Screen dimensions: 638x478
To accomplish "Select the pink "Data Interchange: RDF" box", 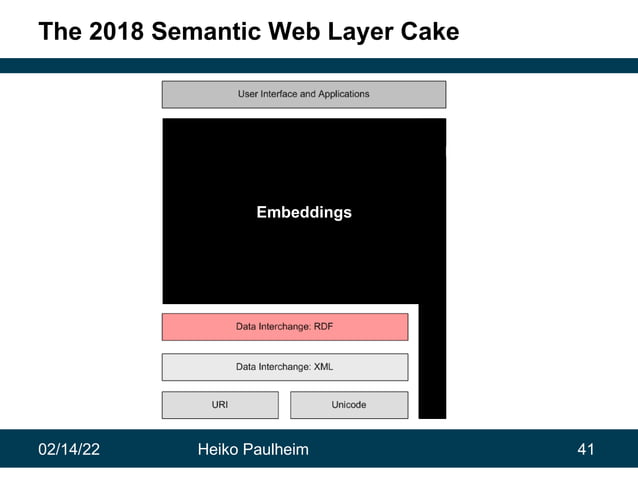I will tap(285, 327).
